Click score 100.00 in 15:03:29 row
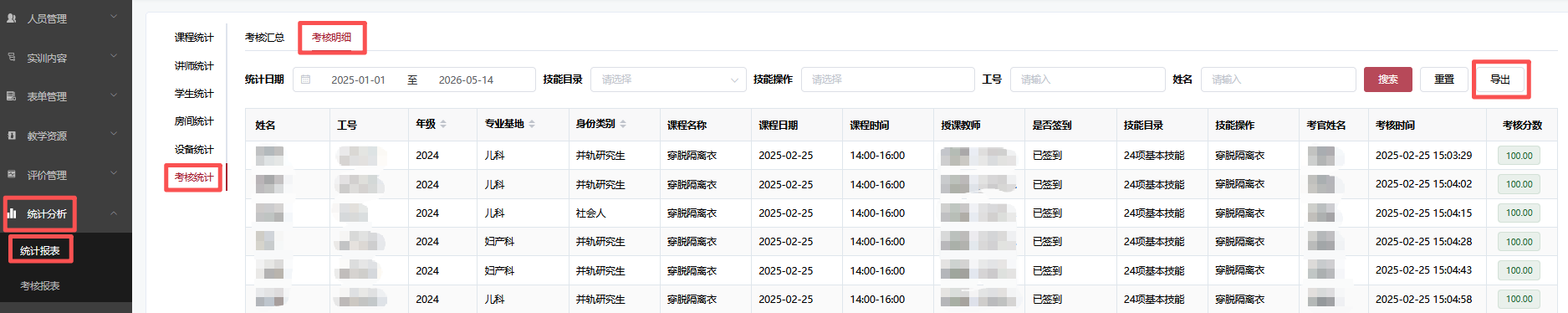The height and width of the screenshot is (313, 1568). [1519, 156]
